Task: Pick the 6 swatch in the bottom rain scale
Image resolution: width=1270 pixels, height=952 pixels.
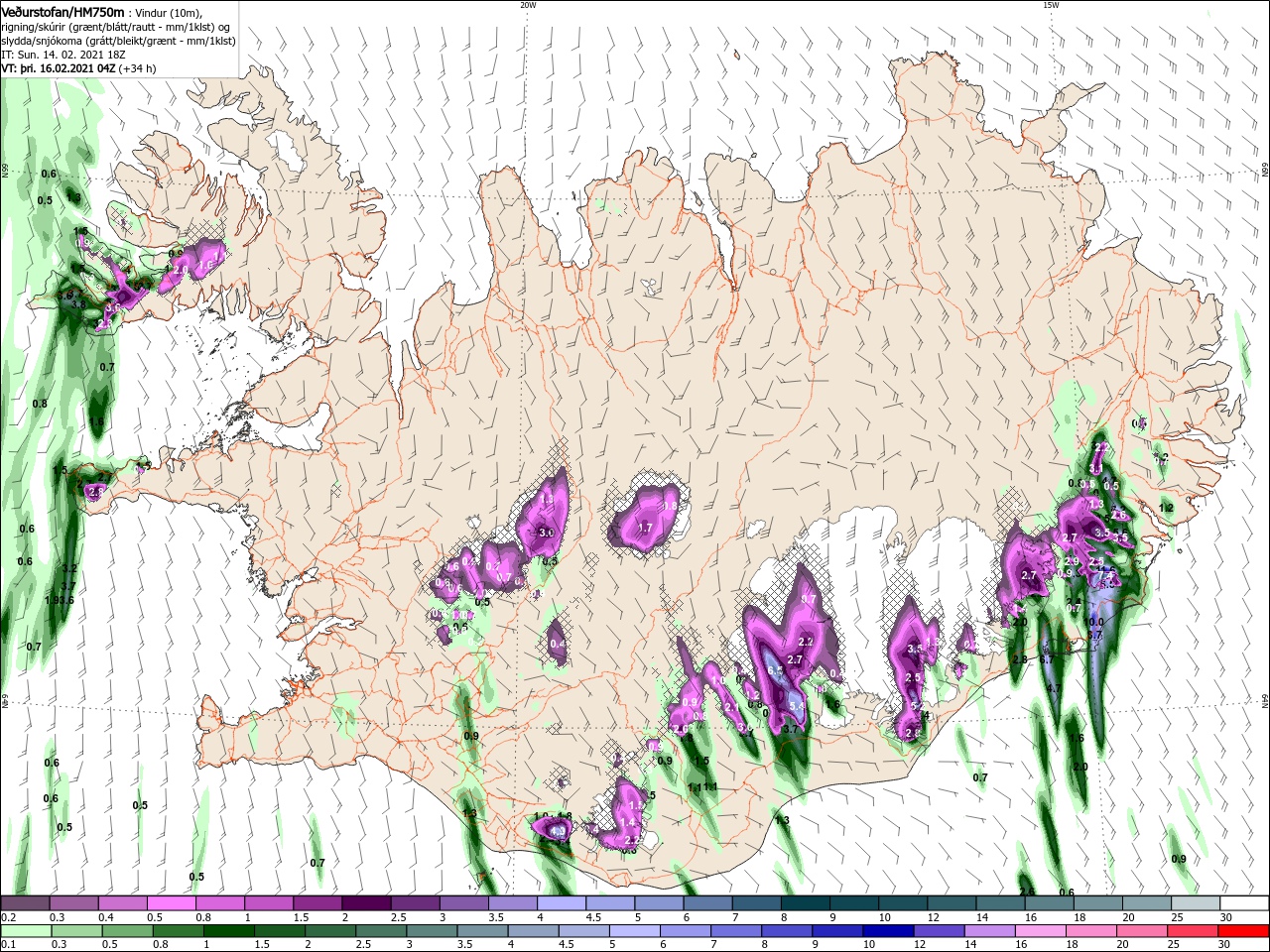Action: click(685, 931)
